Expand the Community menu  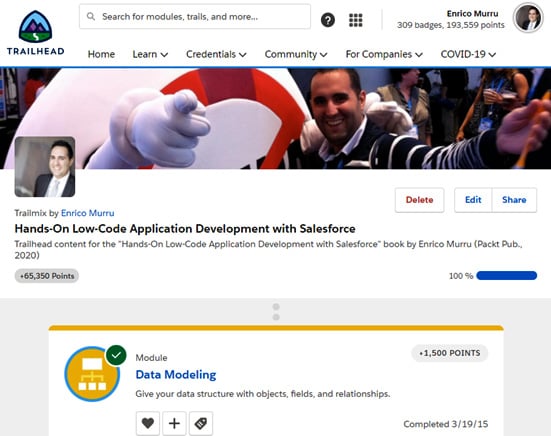pyautogui.click(x=296, y=54)
